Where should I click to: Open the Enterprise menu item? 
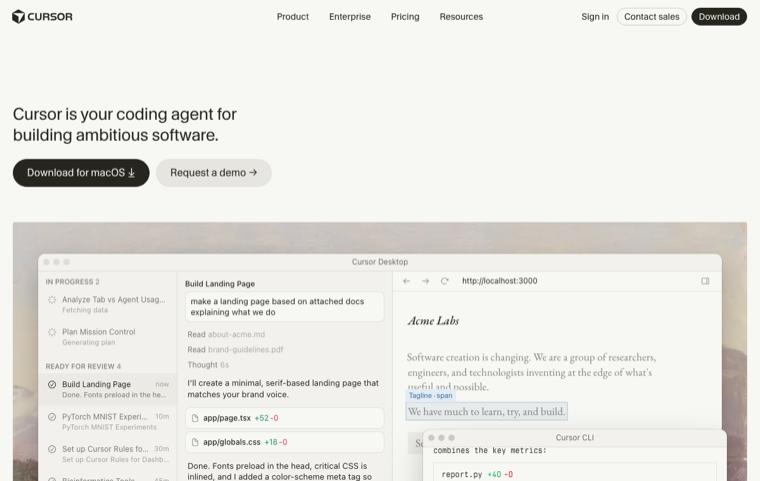[349, 16]
